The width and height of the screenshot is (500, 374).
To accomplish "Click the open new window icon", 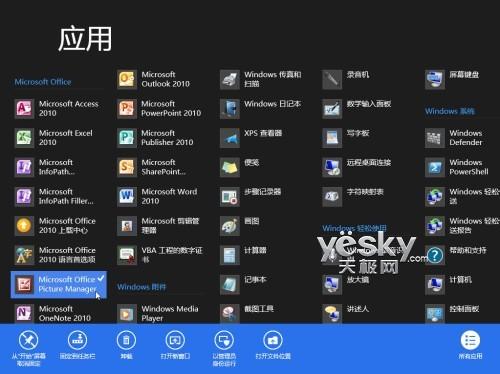I will (175, 340).
